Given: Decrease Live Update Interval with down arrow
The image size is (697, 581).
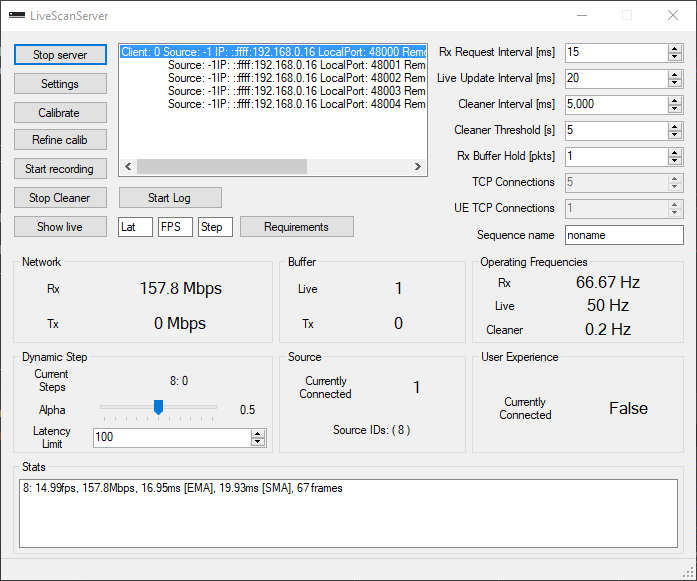Looking at the screenshot, I should (676, 82).
